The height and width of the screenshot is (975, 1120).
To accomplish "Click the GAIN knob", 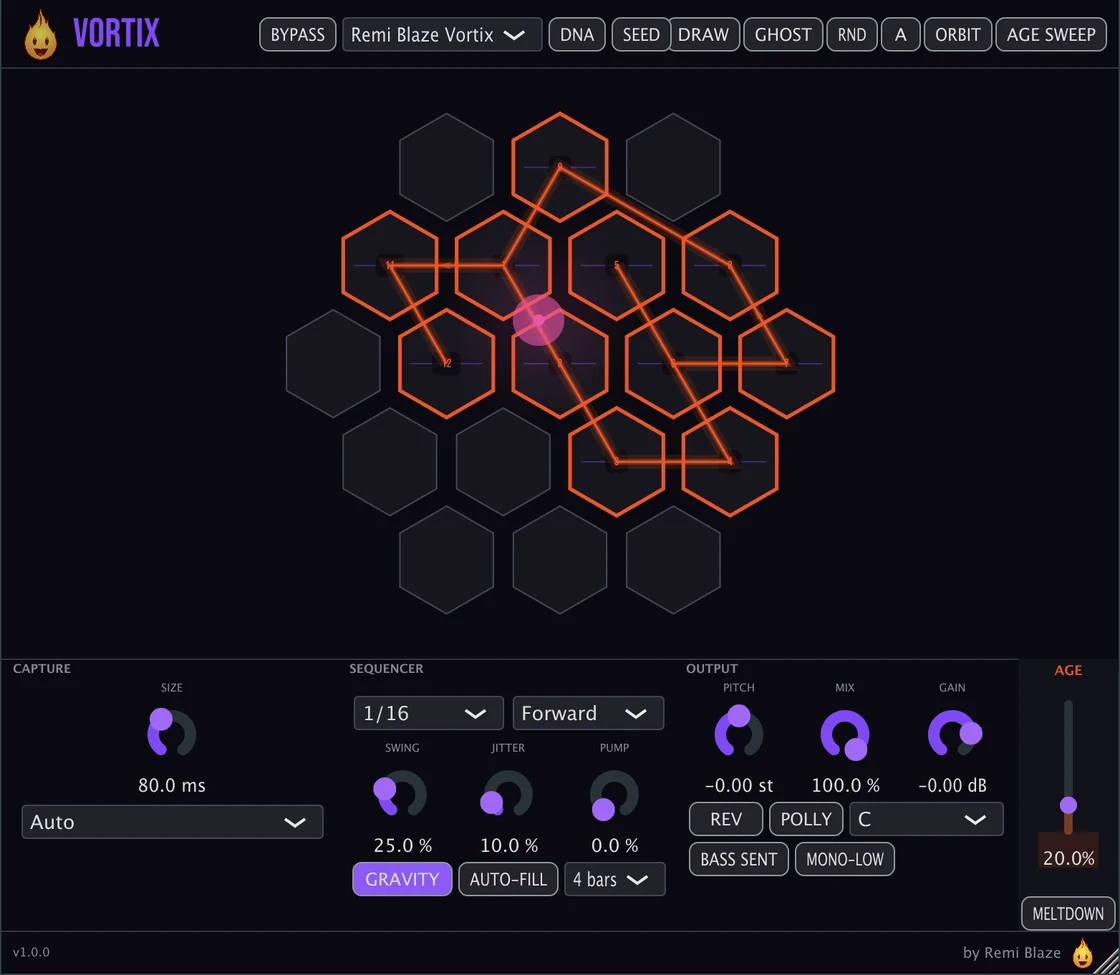I will click(953, 733).
